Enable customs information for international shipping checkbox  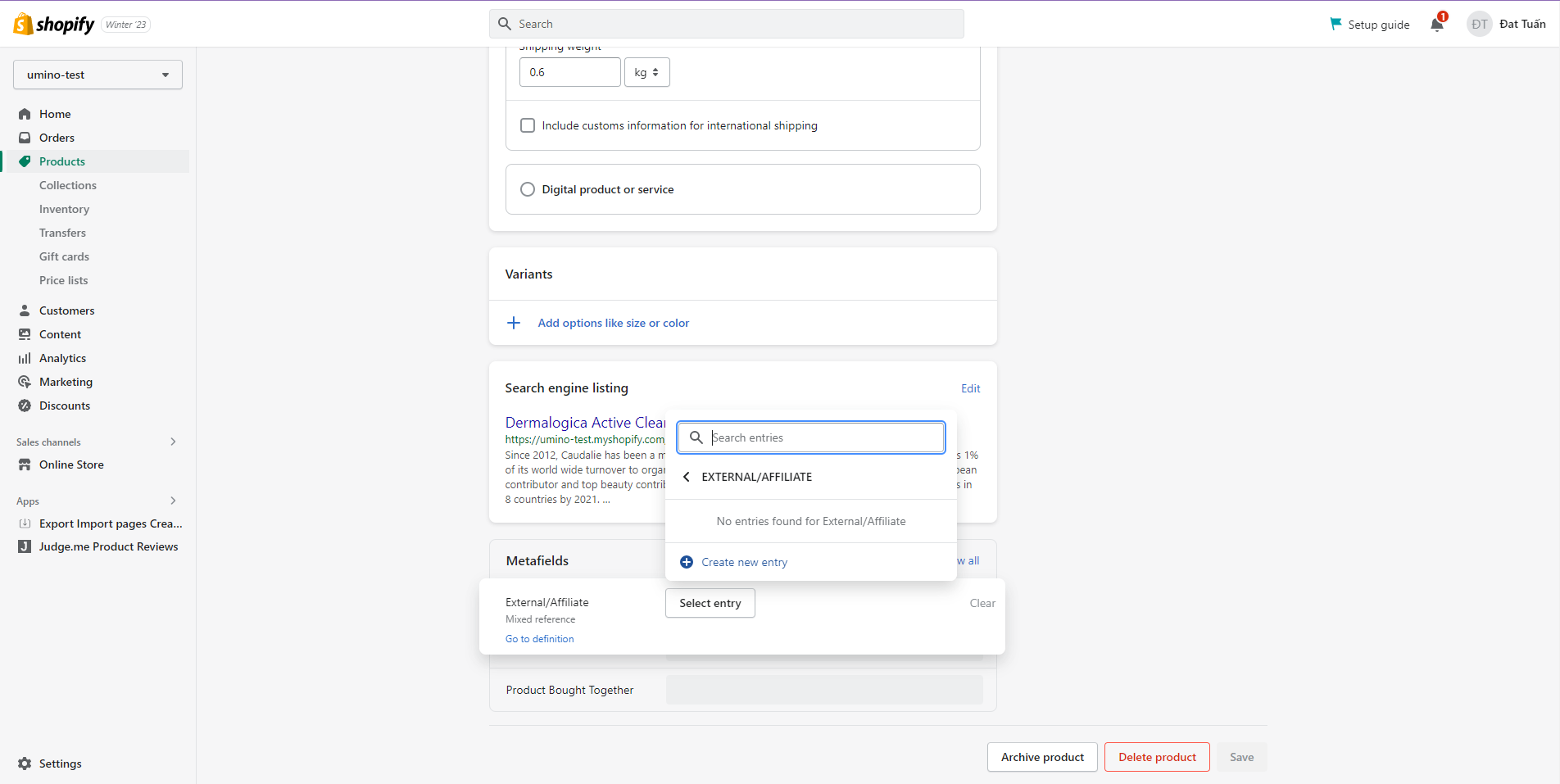(528, 125)
